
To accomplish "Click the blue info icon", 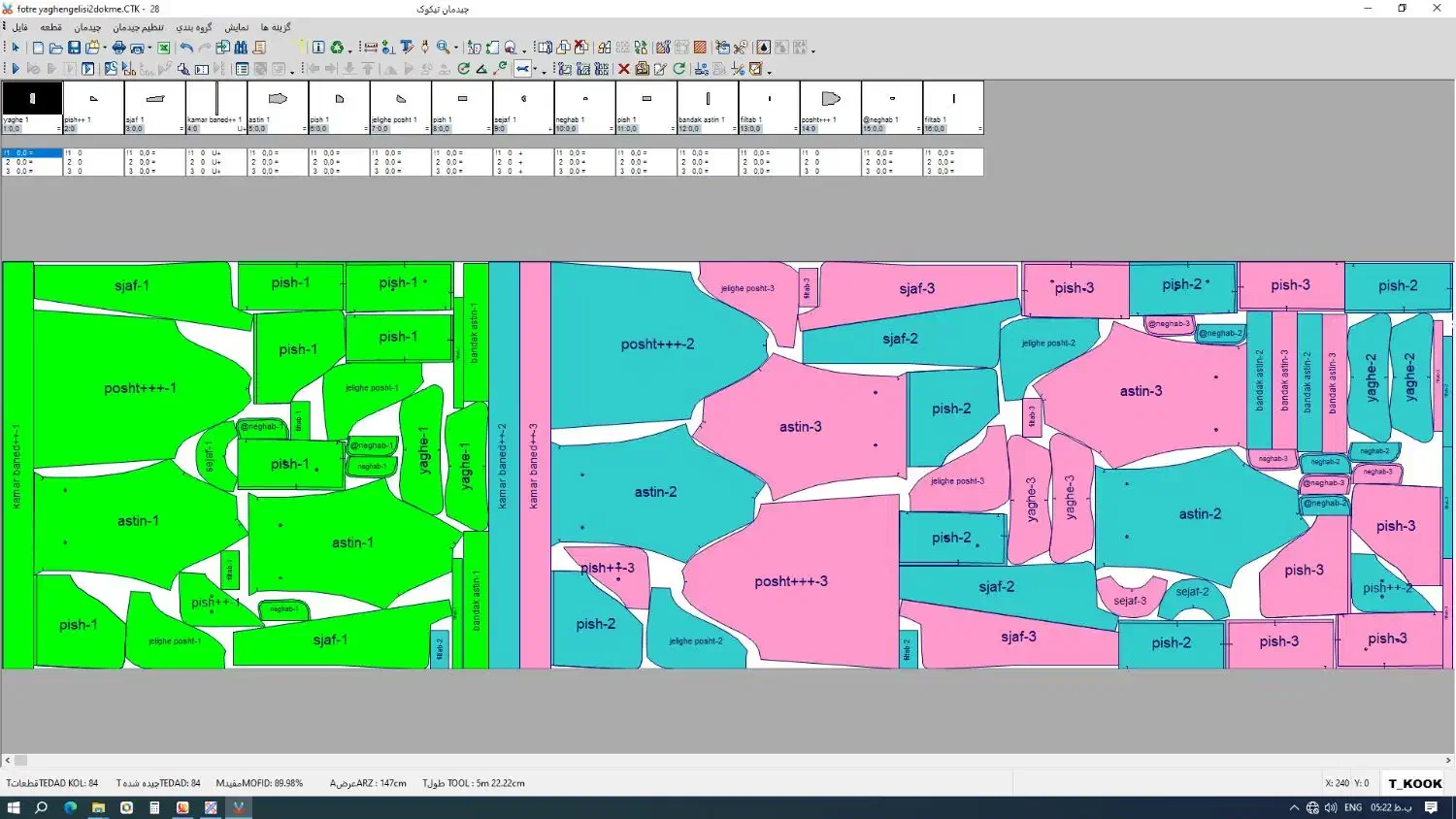I will point(317,48).
